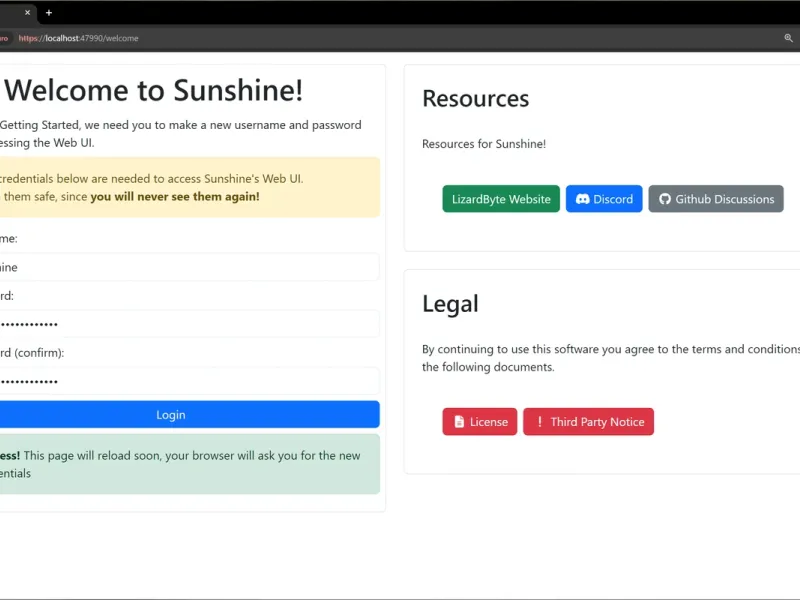This screenshot has width=800, height=600.
Task: Click the License file icon
Action: 459,422
